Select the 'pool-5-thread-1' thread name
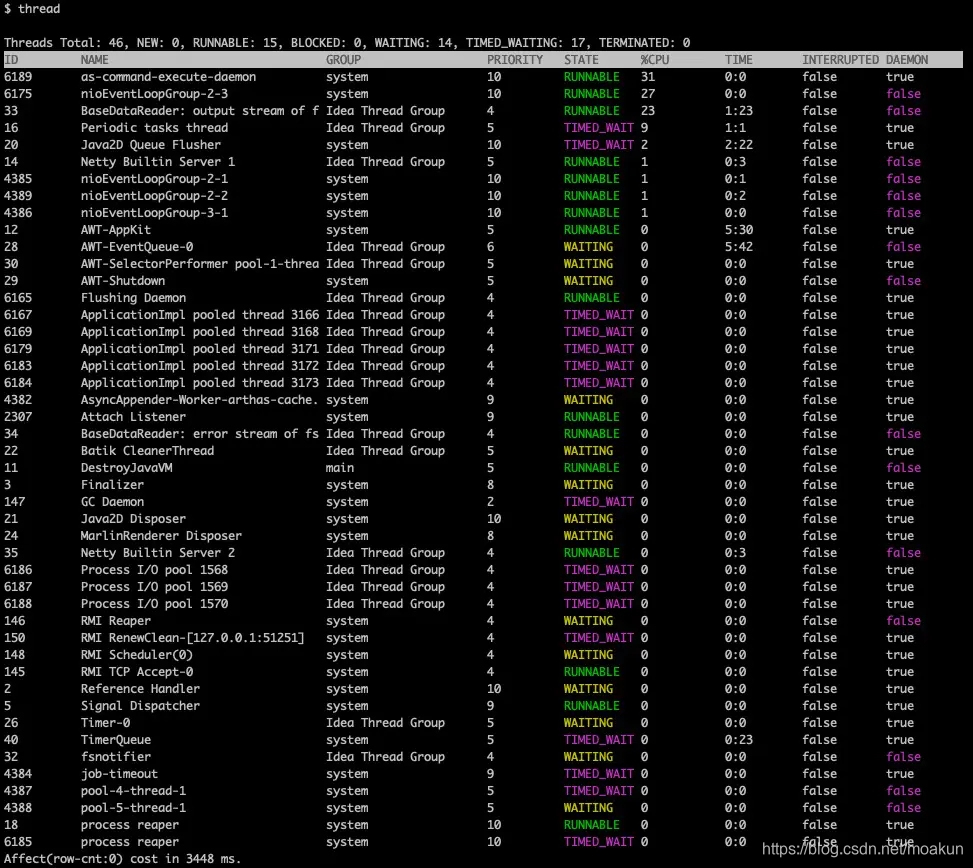 click(133, 808)
